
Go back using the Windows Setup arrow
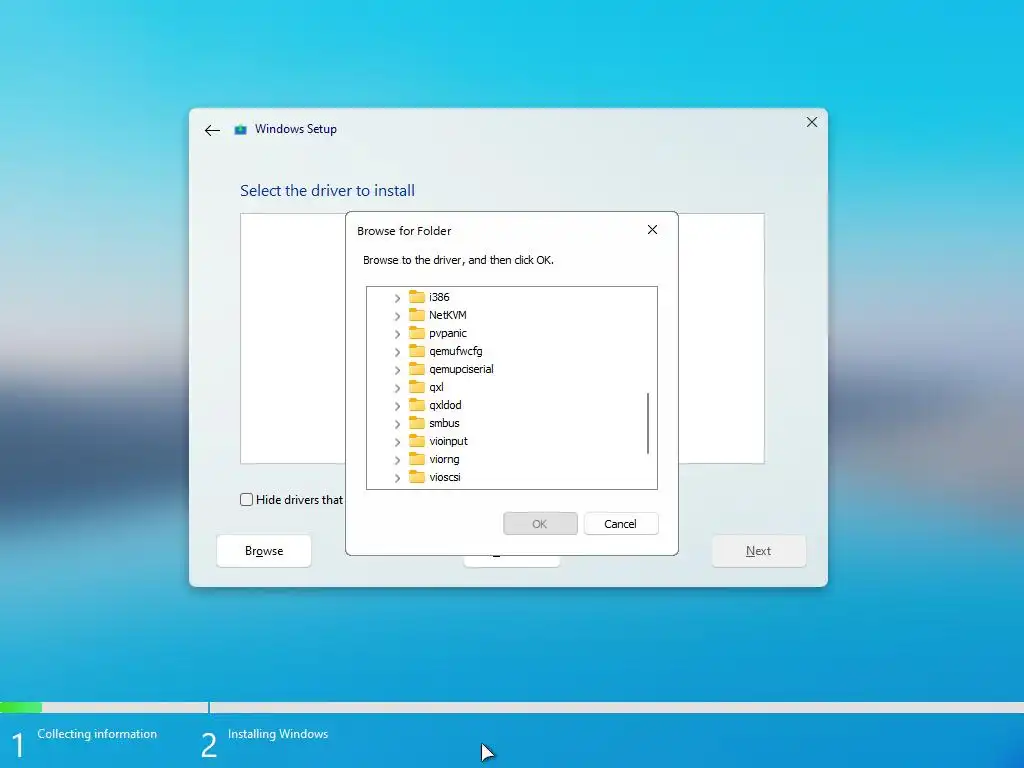pos(212,131)
